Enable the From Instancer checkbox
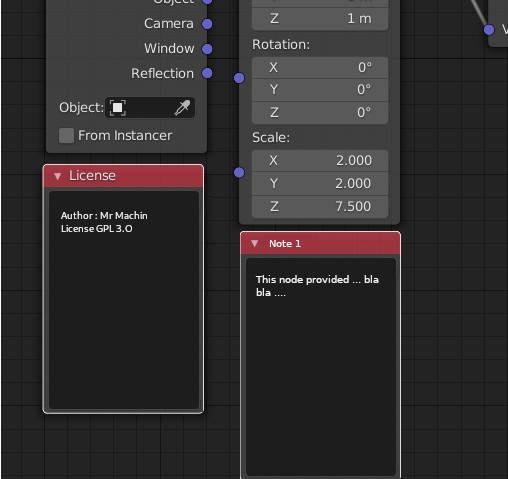This screenshot has height=479, width=508. coord(66,136)
